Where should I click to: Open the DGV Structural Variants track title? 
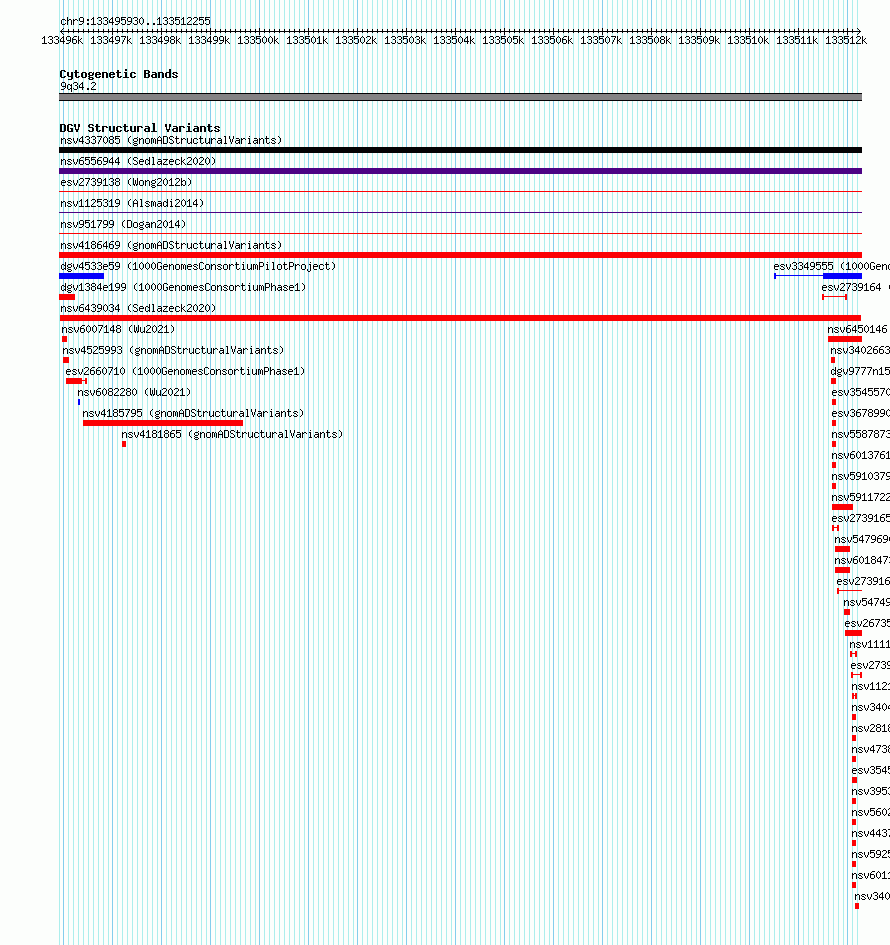pyautogui.click(x=140, y=128)
